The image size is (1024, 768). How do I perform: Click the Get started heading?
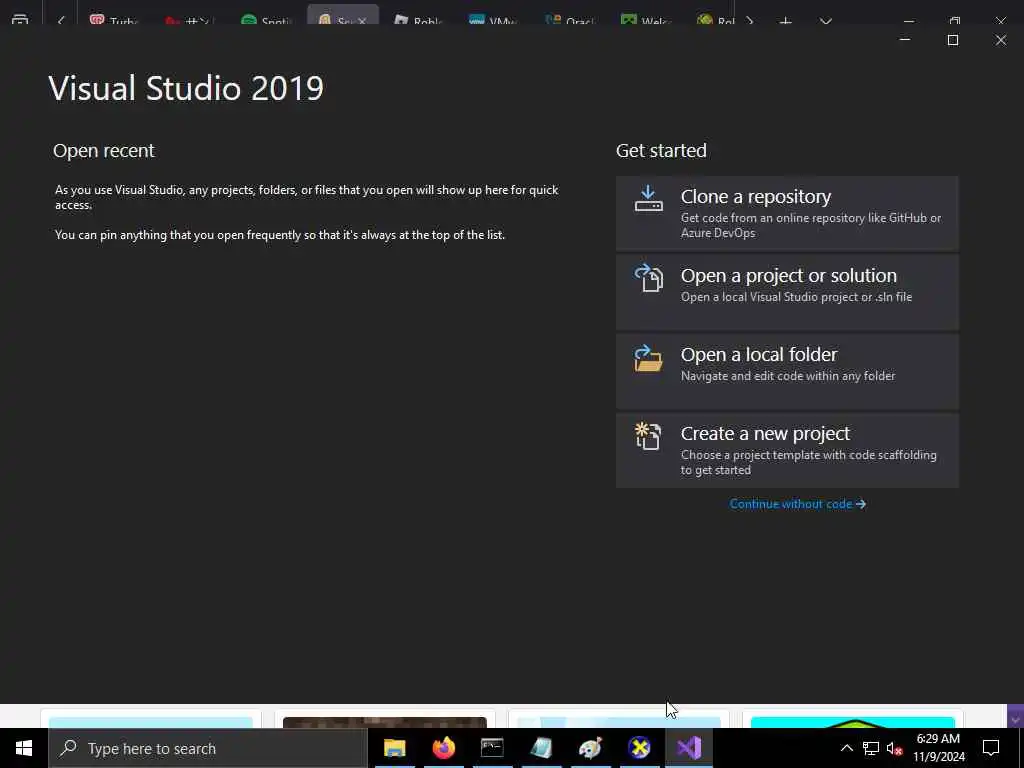pyautogui.click(x=661, y=150)
